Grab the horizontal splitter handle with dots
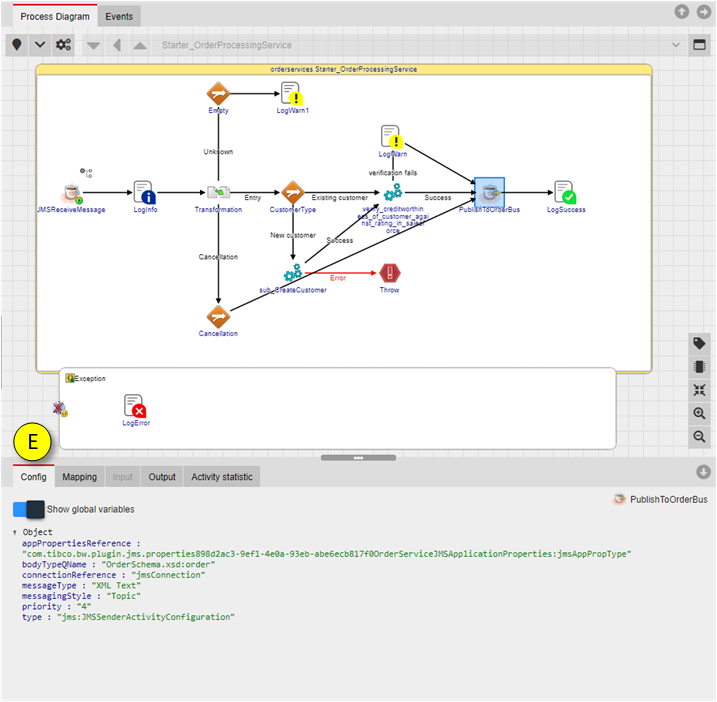 click(x=358, y=458)
